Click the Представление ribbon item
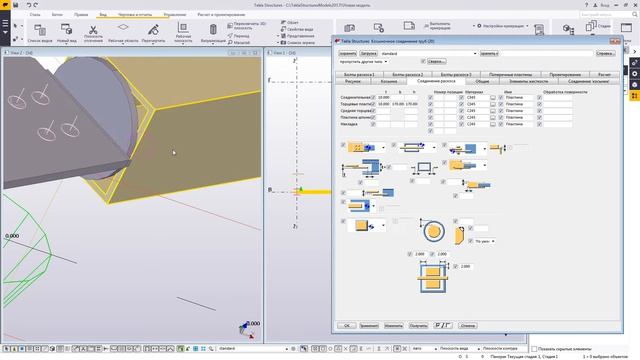Image resolution: width=640 pixels, height=360 pixels. (x=297, y=36)
